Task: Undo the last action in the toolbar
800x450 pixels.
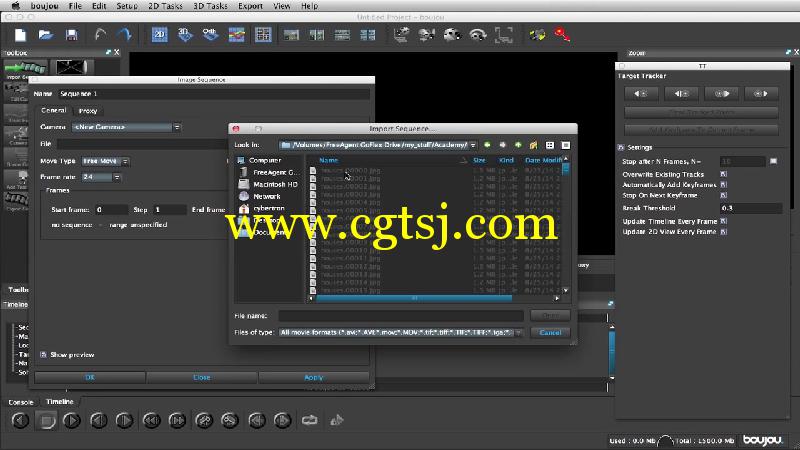Action: (100, 35)
